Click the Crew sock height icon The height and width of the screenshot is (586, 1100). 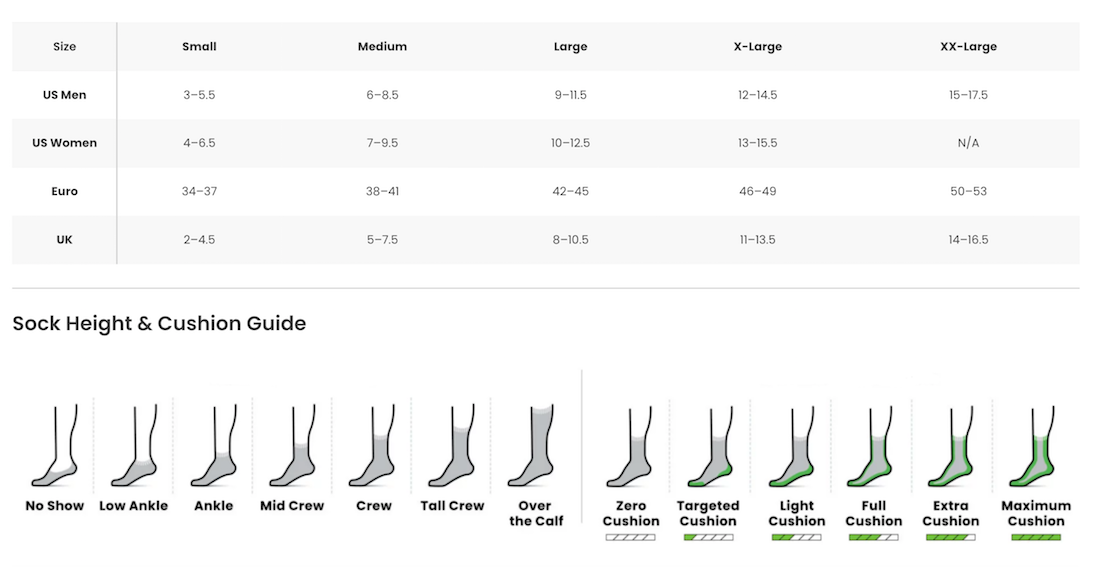click(x=373, y=445)
